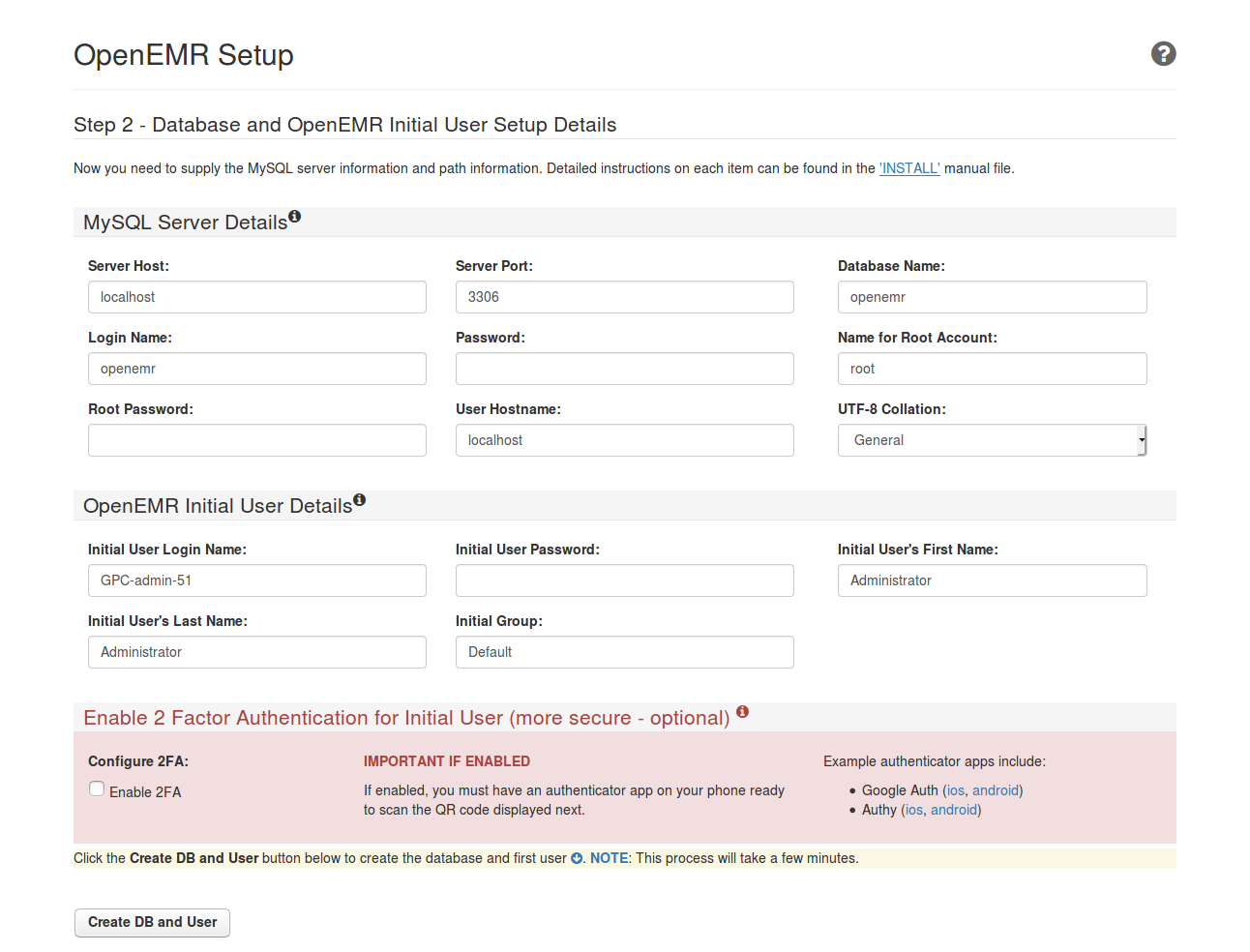Focus the Root Password field
Image resolution: width=1250 pixels, height=952 pixels.
[x=256, y=440]
